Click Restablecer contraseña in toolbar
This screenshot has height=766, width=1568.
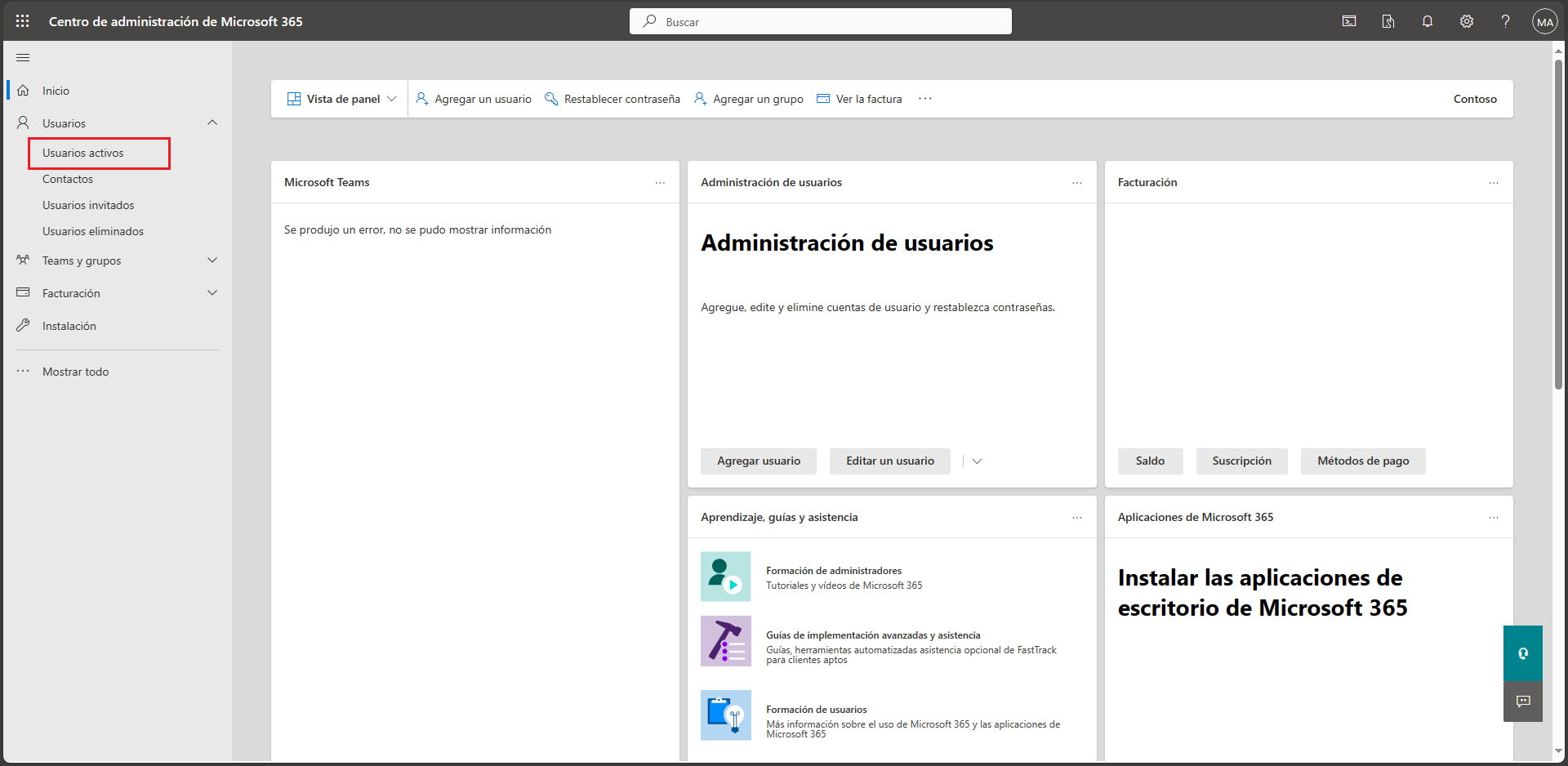point(612,99)
